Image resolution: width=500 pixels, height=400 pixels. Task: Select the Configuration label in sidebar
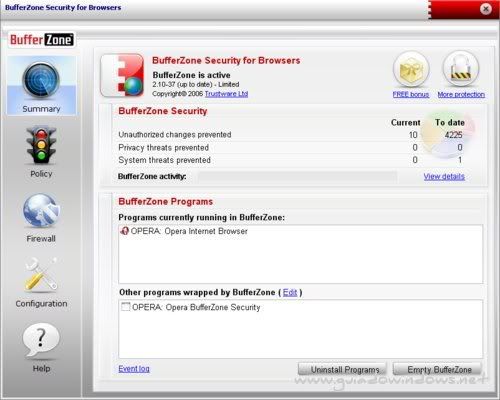click(41, 304)
